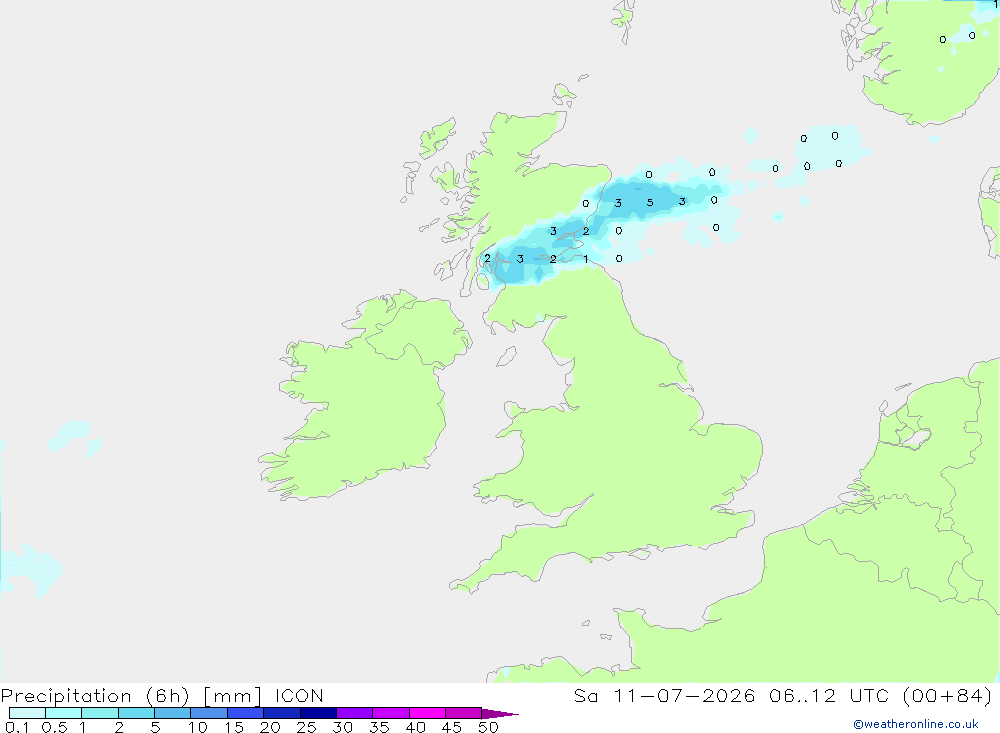This screenshot has width=1000, height=733.
Task: Select the 2–5 mm sky-blue legend swatch
Action: 136,713
